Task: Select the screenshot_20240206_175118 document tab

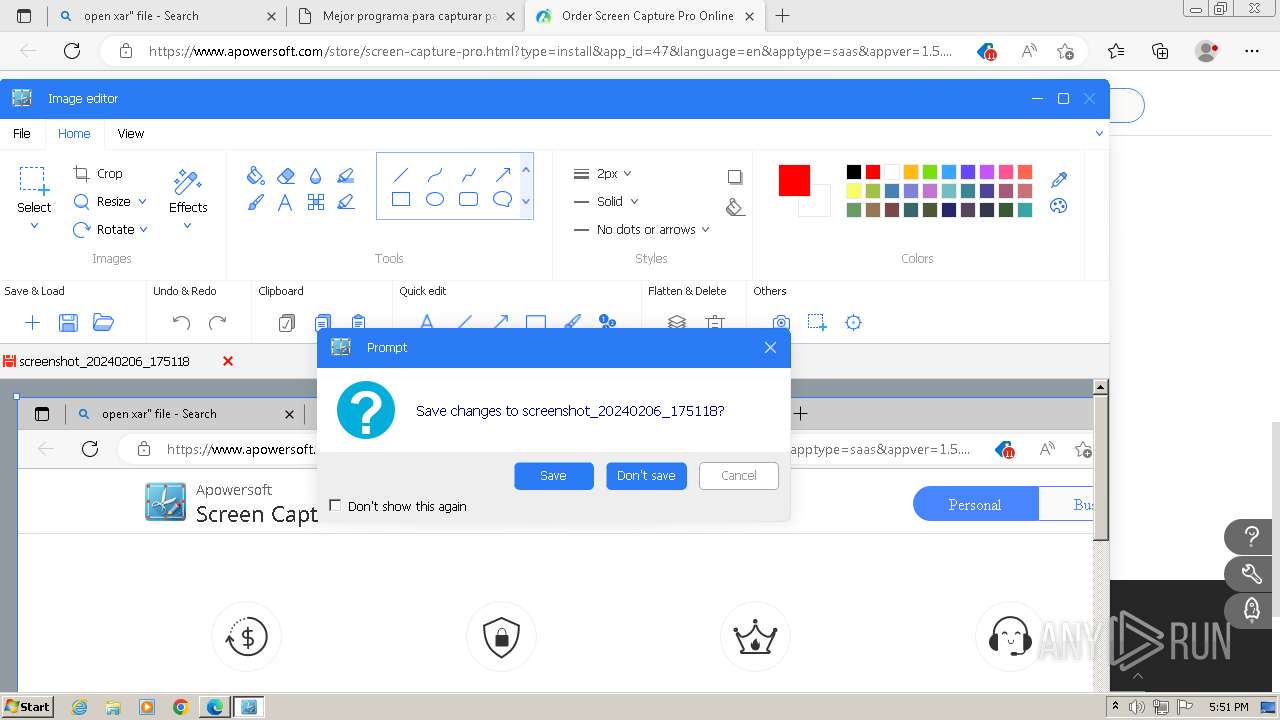Action: [104, 361]
